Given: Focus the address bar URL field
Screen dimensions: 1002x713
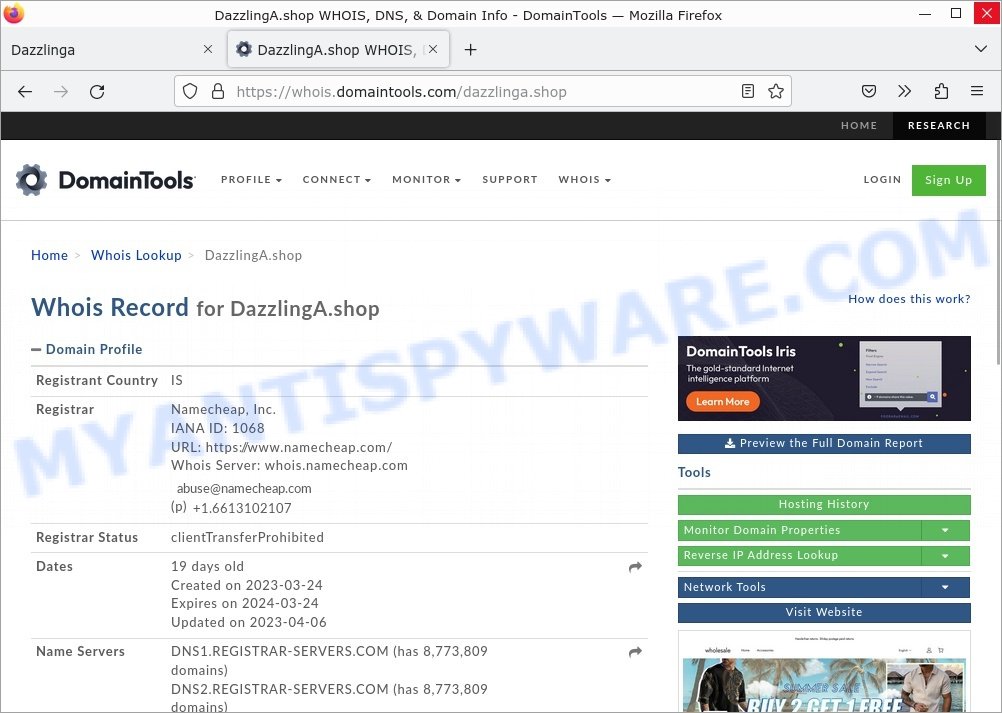Looking at the screenshot, I should pyautogui.click(x=482, y=91).
